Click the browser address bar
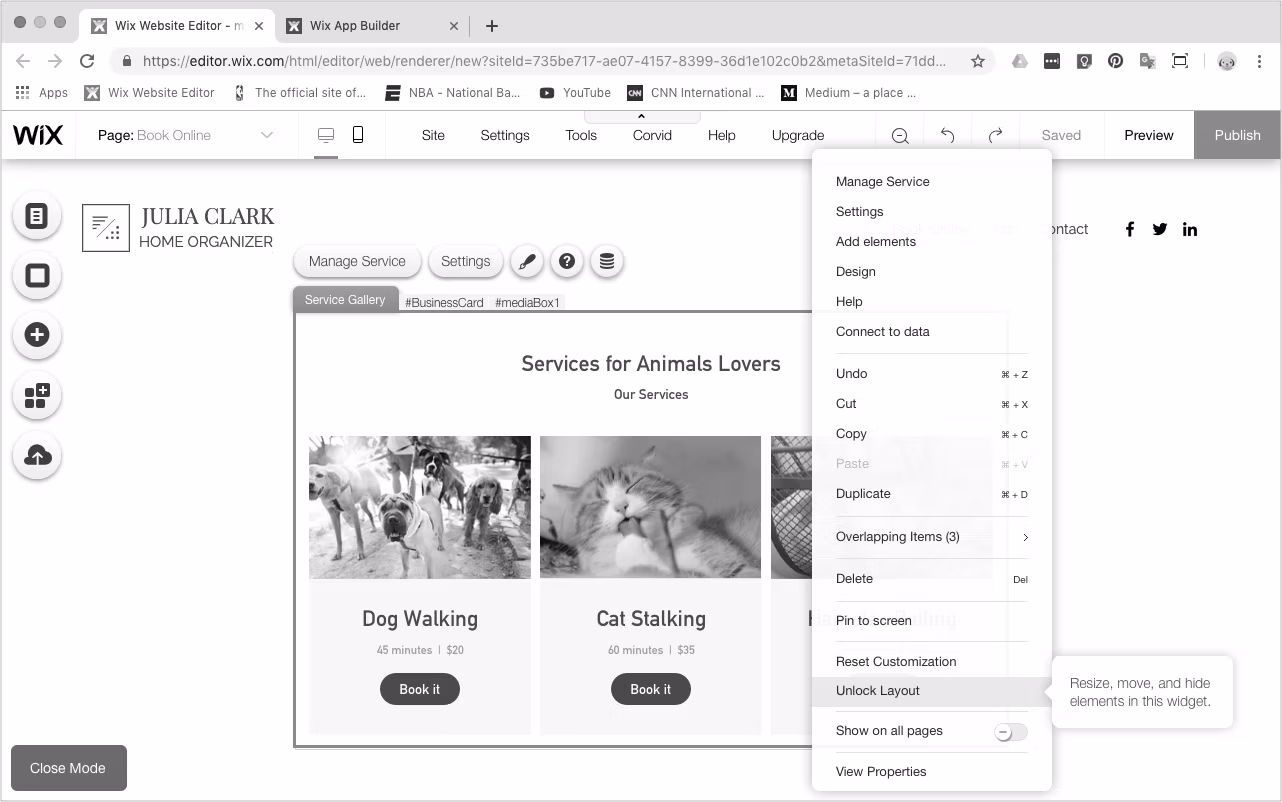The image size is (1282, 802). pyautogui.click(x=552, y=61)
